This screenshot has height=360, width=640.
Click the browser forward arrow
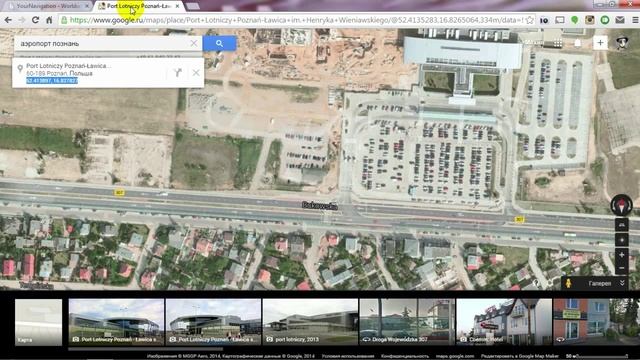click(x=22, y=20)
